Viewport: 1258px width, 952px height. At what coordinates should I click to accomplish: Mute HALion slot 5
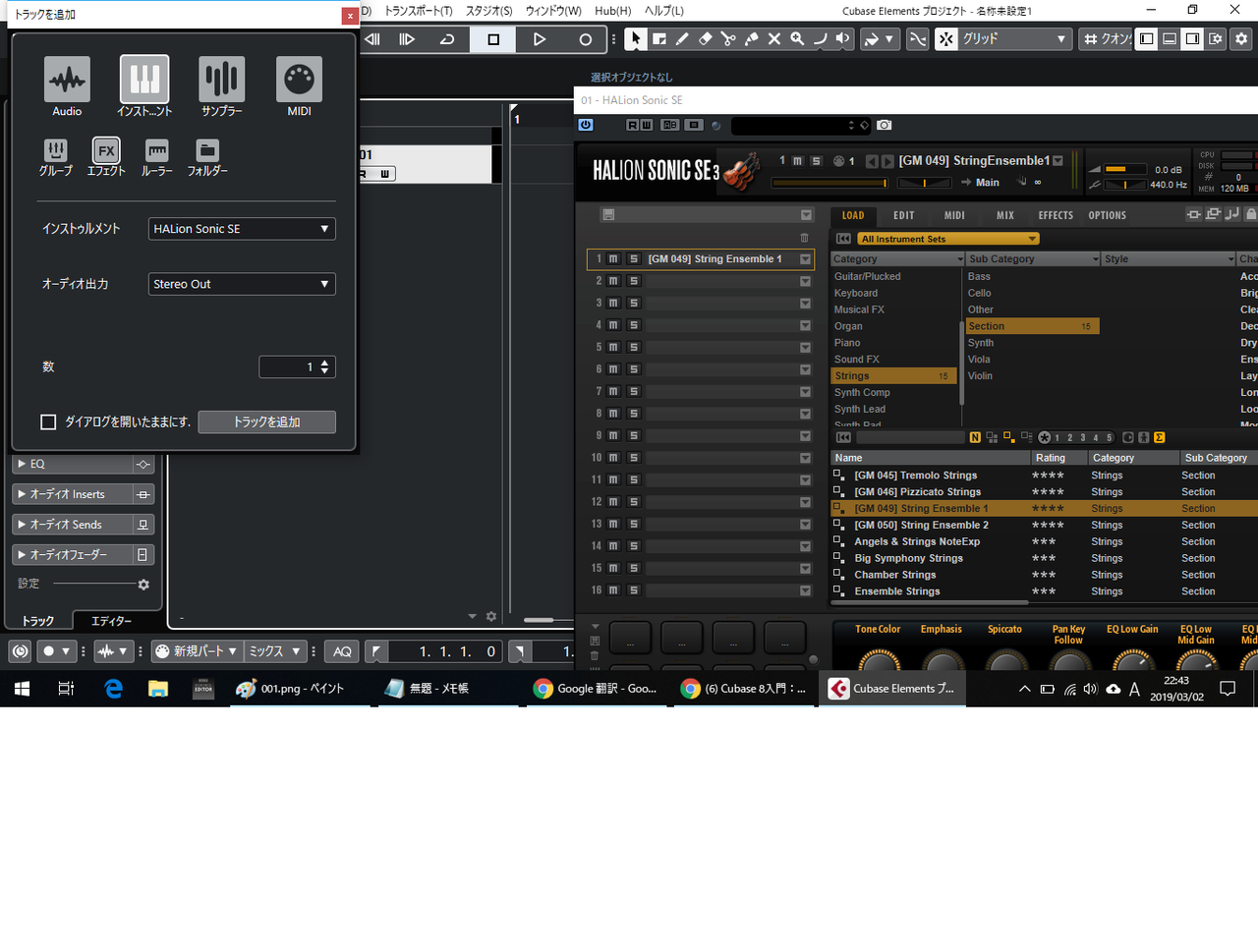(x=613, y=347)
